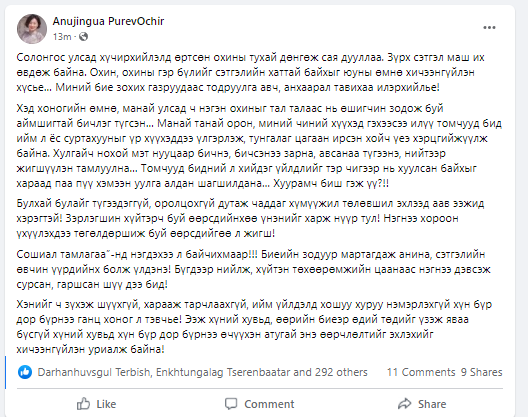This screenshot has width=528, height=417.
Task: View the 11 Comments
Action: 421,372
